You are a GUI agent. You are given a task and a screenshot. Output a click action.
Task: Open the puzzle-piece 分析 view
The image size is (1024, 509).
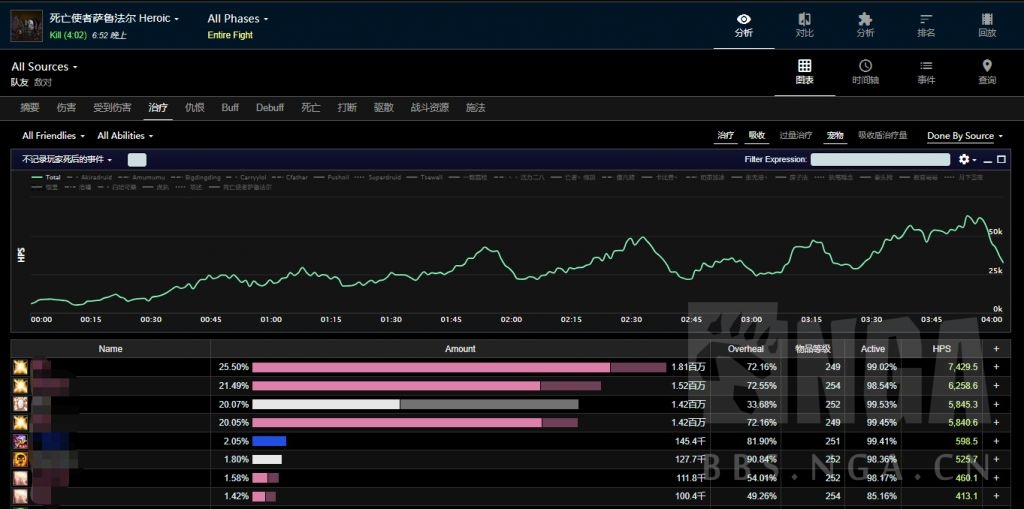click(x=865, y=25)
